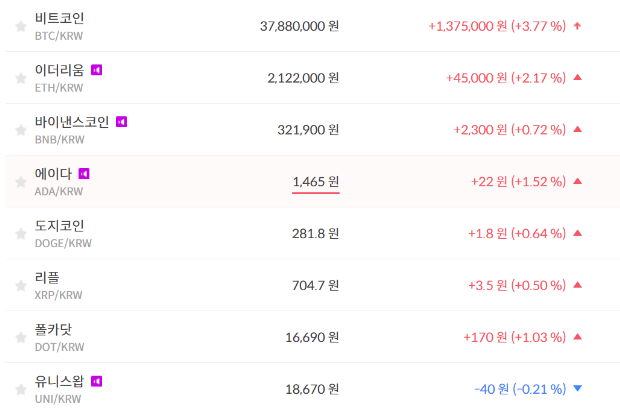Click the blue down triangle on the UNI row

point(577,389)
